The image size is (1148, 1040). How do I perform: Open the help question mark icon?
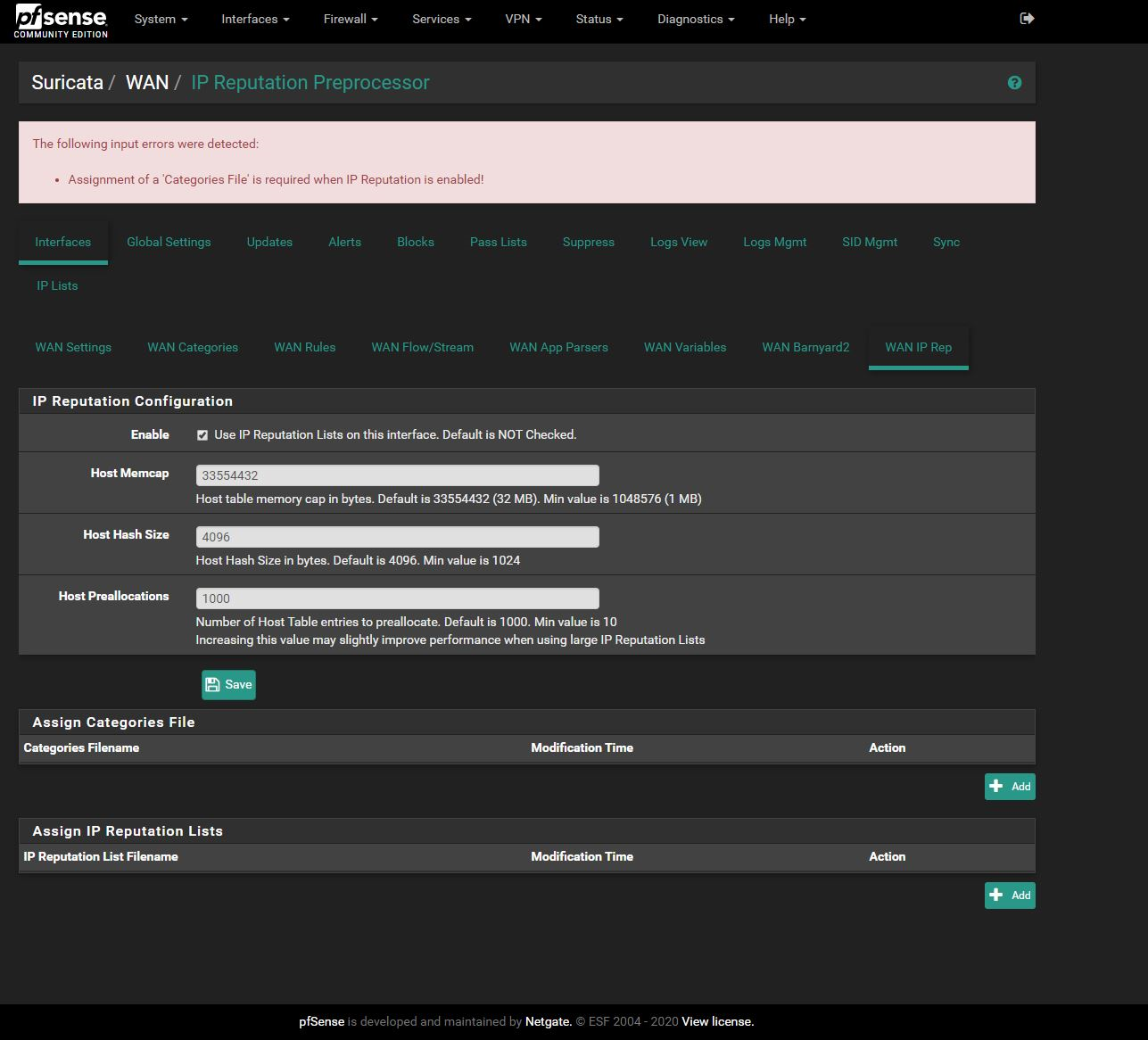[x=1014, y=83]
